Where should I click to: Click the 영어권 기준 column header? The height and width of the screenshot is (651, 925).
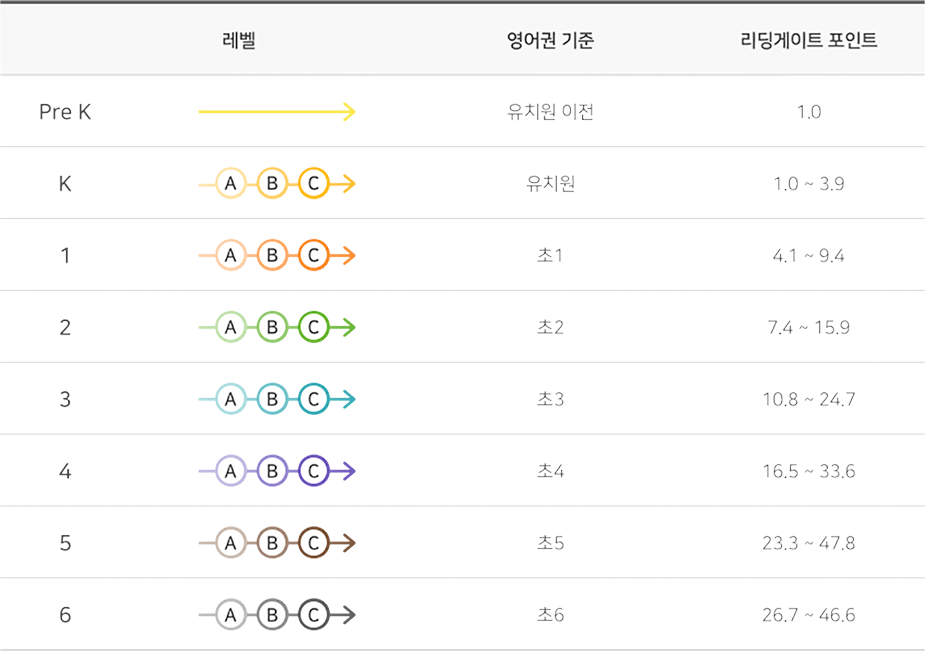[550, 40]
